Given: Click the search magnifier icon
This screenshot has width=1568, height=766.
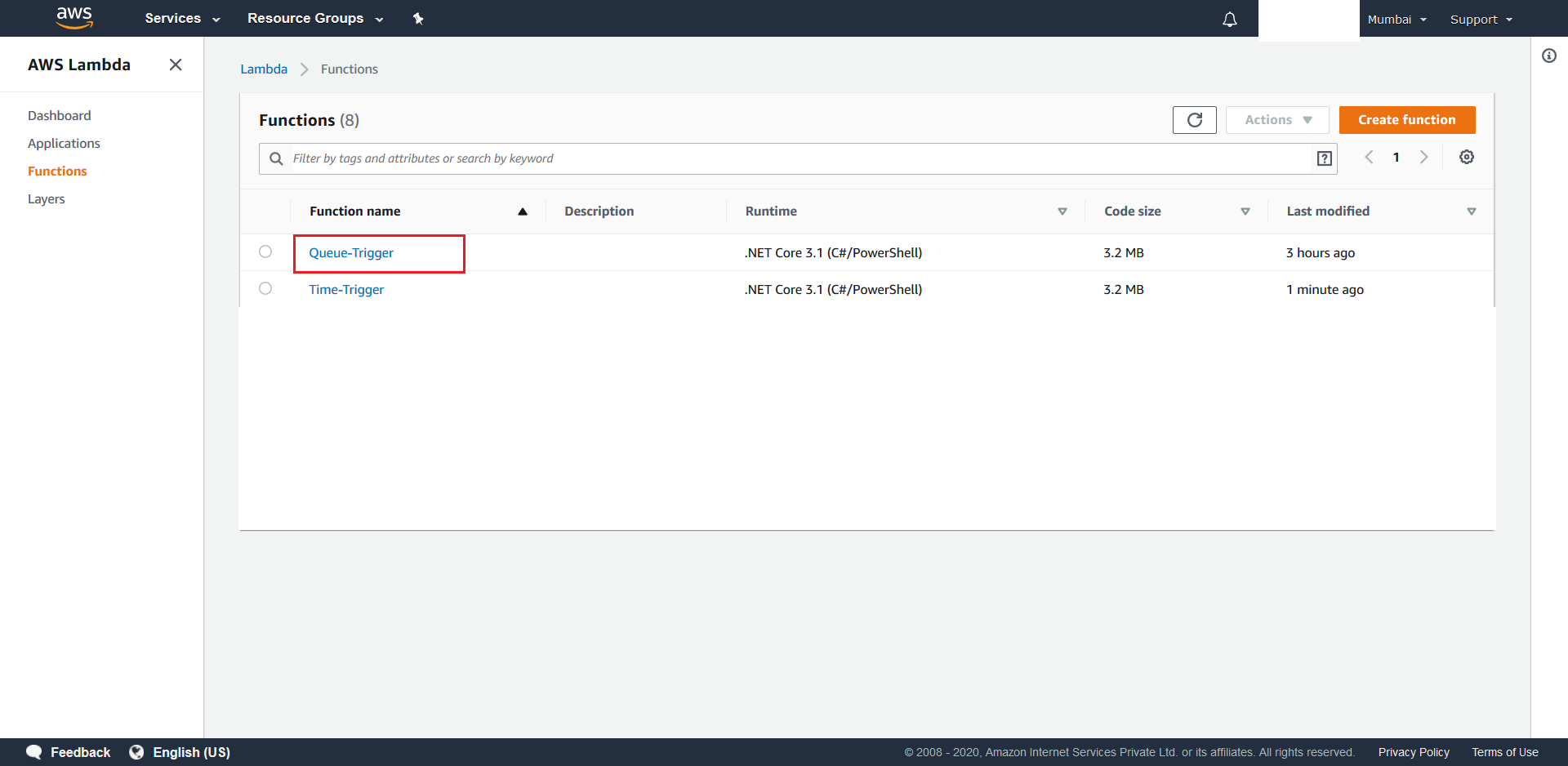Looking at the screenshot, I should coord(277,158).
